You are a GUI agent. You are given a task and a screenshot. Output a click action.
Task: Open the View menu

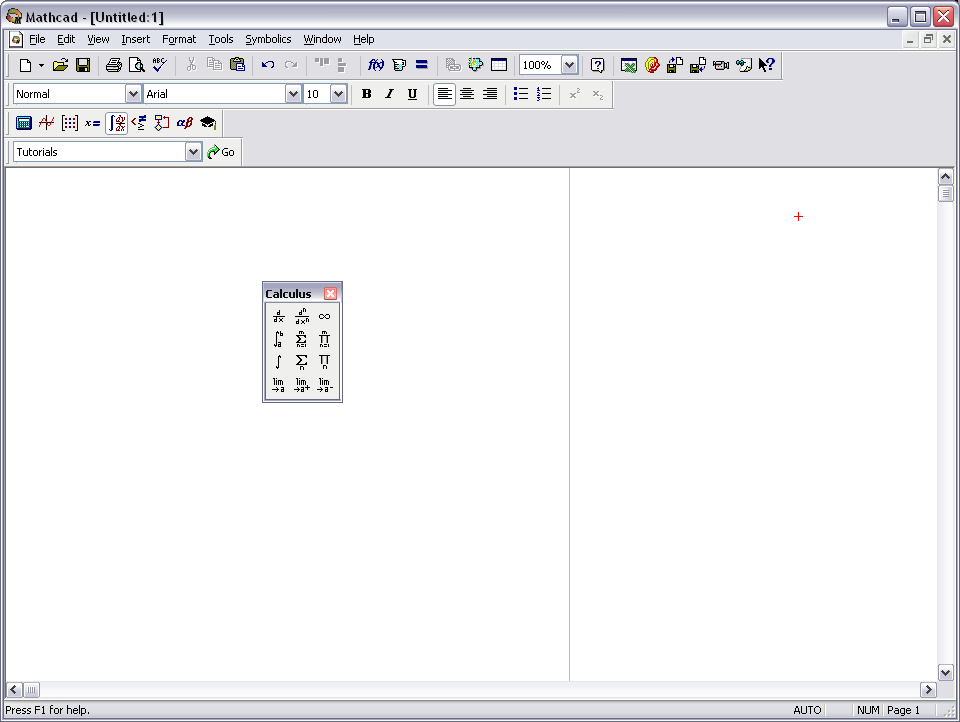(98, 39)
